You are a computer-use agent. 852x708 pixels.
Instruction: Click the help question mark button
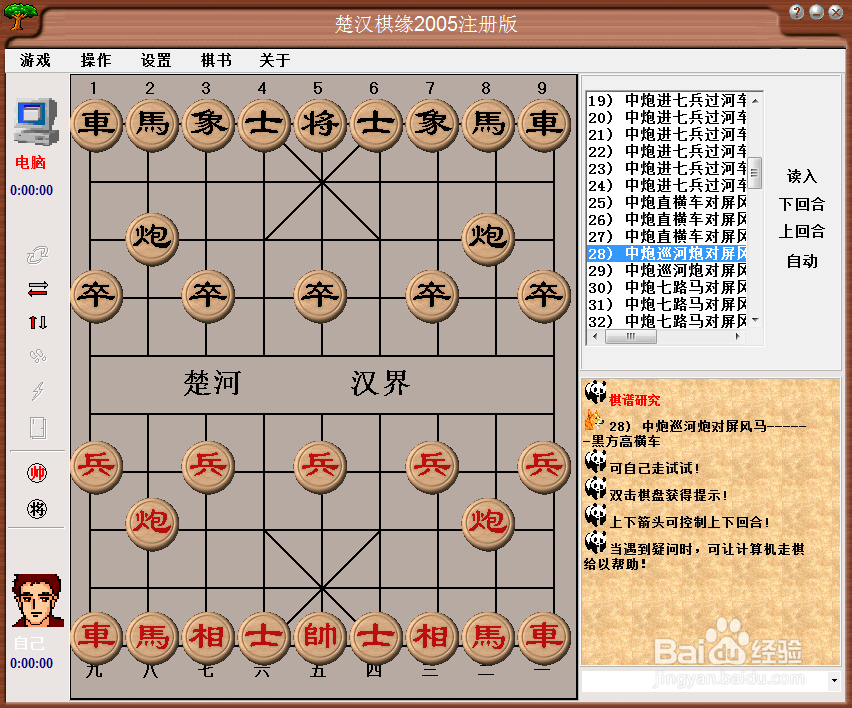coord(797,12)
